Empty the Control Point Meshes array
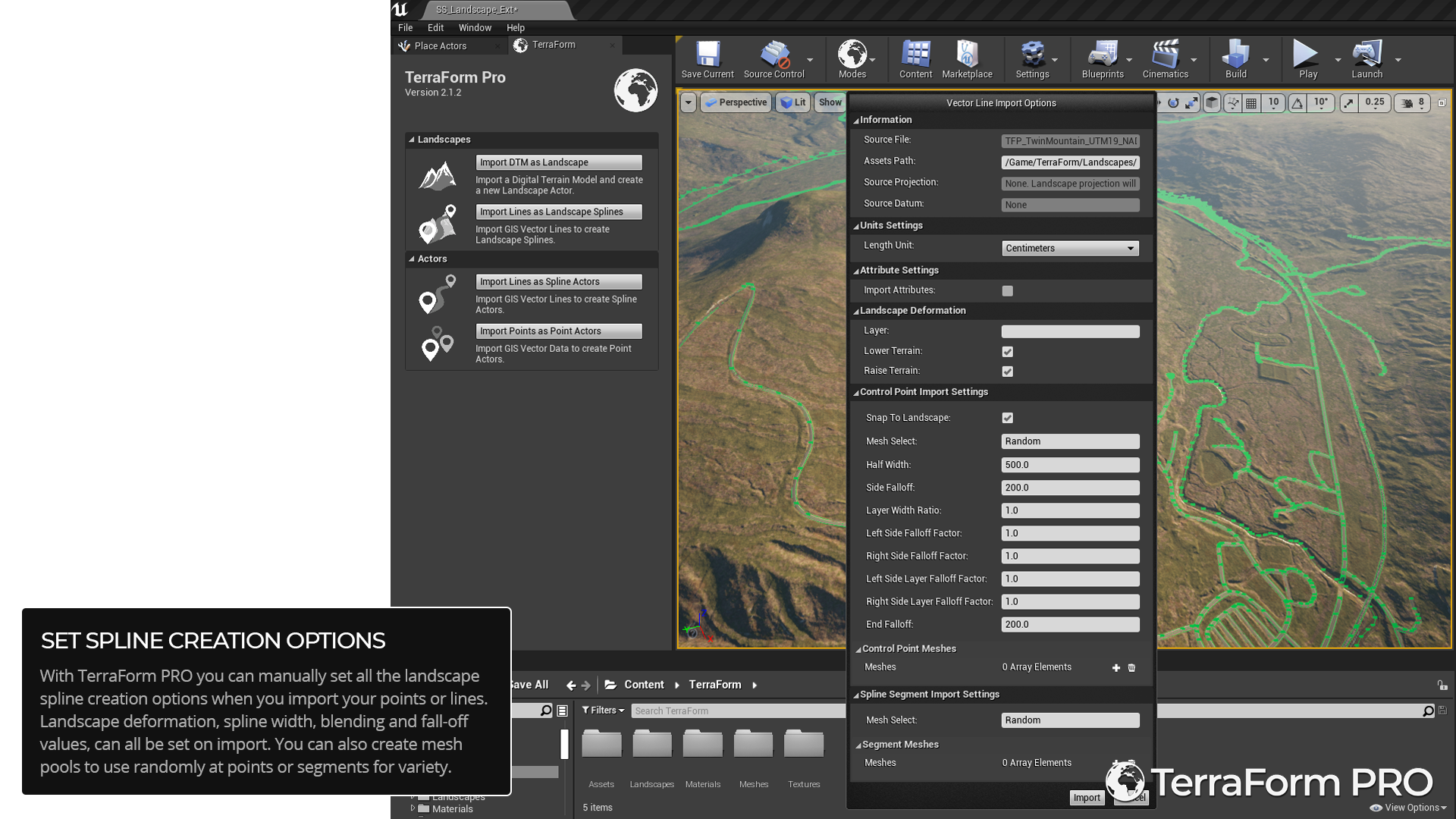Screen dimensions: 1456x819 point(1131,668)
